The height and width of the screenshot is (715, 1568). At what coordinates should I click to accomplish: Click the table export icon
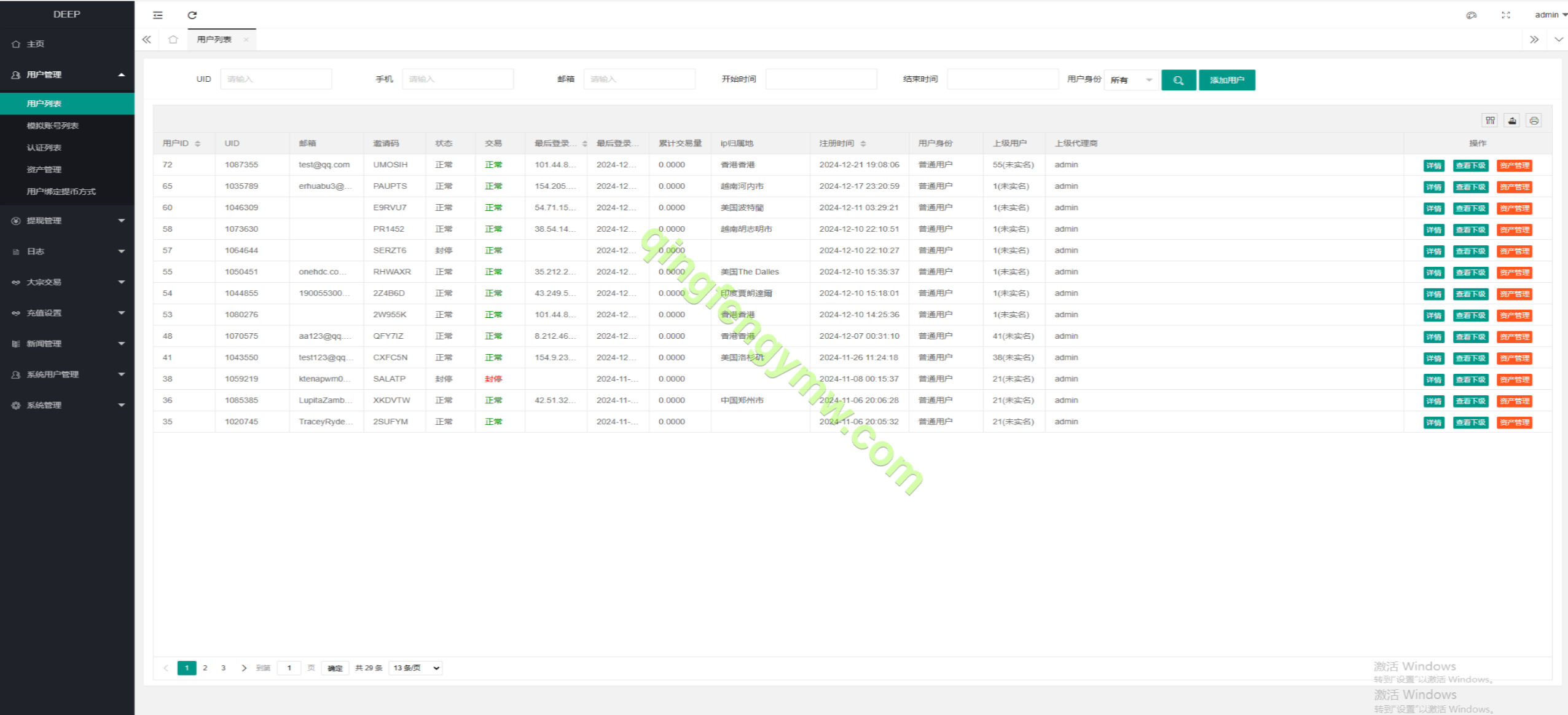point(1512,120)
